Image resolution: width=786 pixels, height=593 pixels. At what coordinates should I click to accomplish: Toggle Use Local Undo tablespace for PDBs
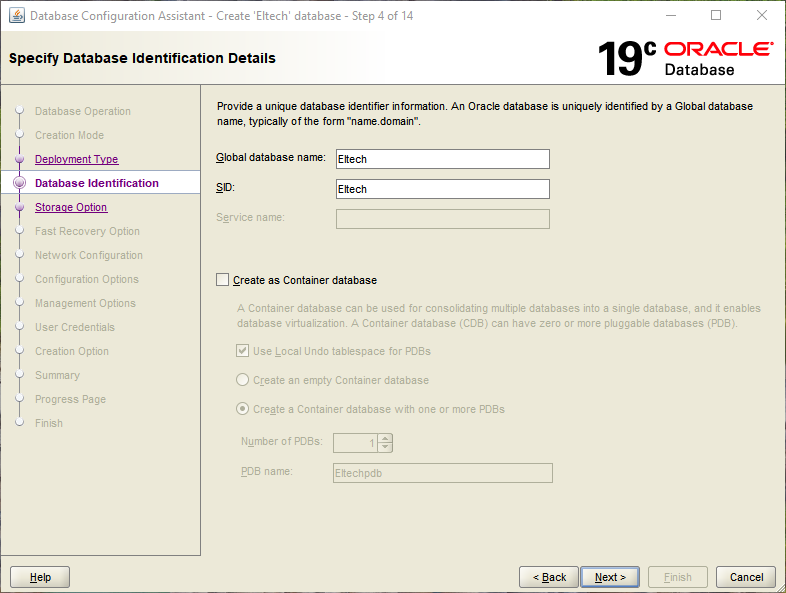[x=243, y=352]
